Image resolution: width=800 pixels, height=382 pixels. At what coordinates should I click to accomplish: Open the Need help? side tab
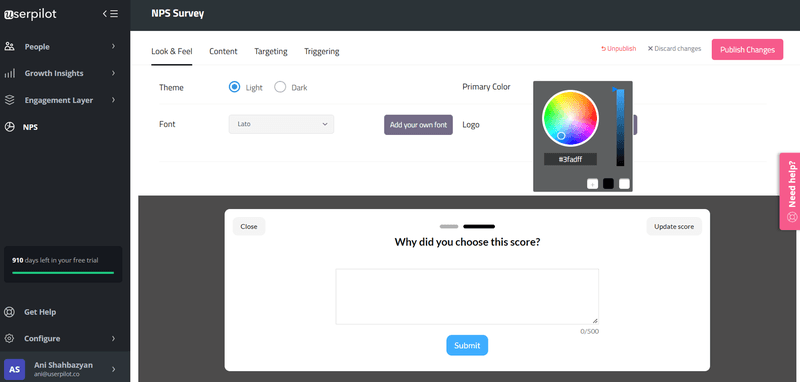coord(791,191)
